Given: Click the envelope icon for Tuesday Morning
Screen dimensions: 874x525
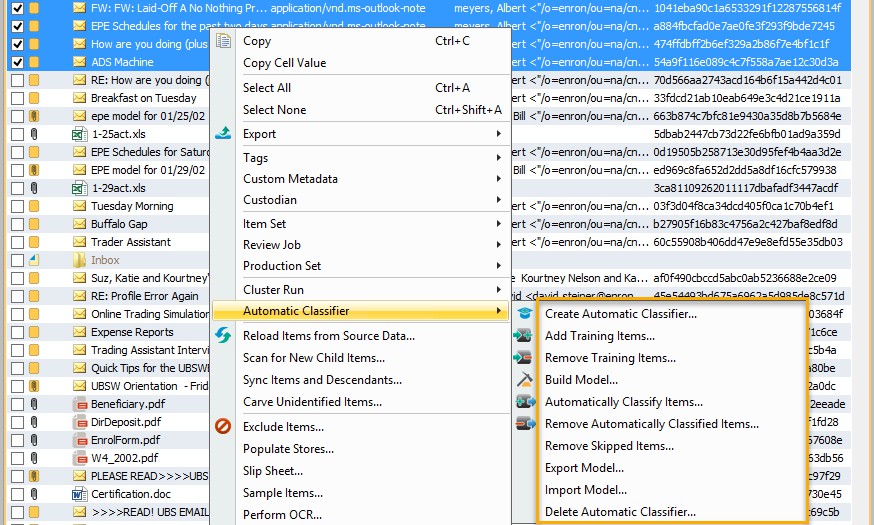Looking at the screenshot, I should (80, 206).
